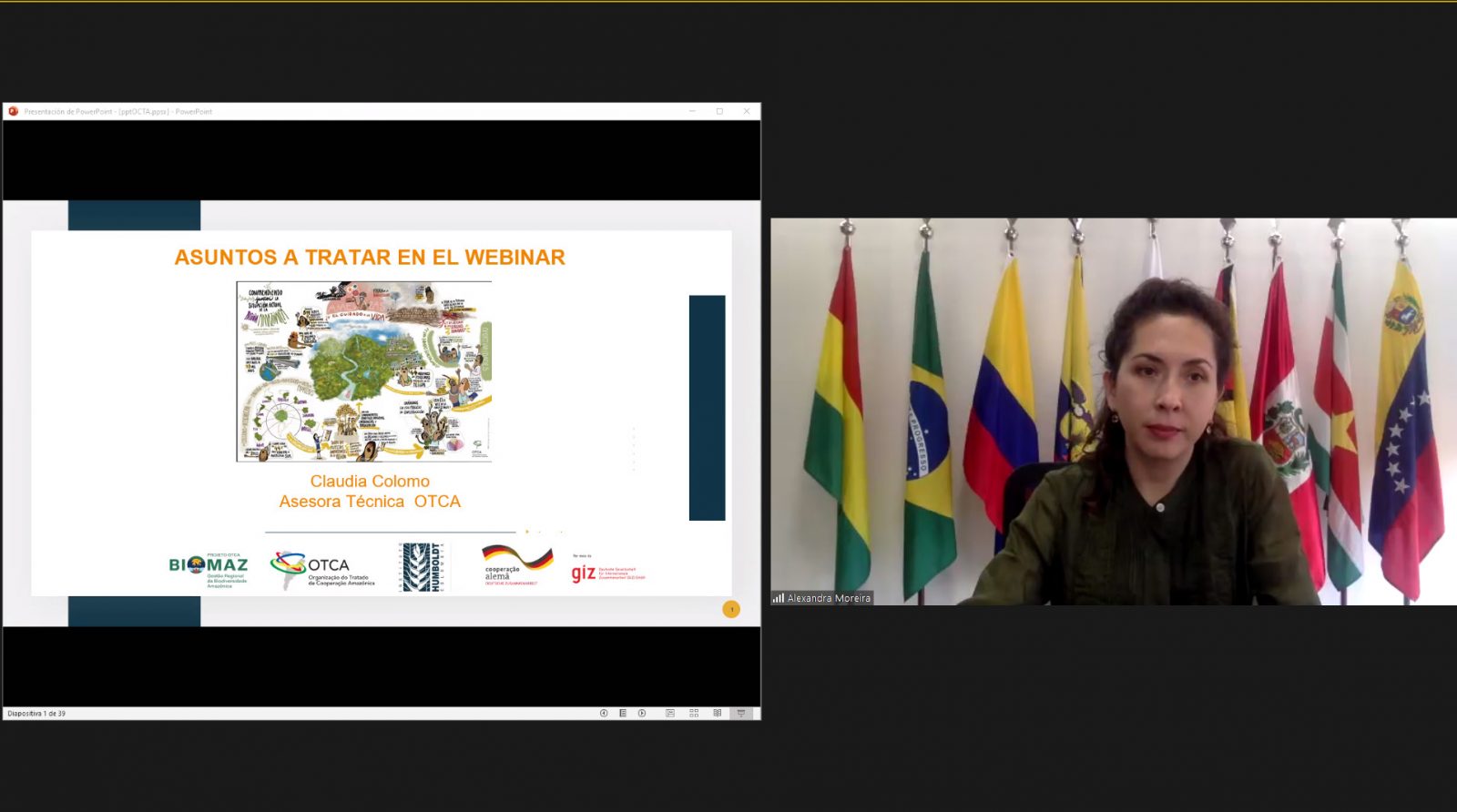Advance to the next slide using the right arrow

click(x=642, y=714)
